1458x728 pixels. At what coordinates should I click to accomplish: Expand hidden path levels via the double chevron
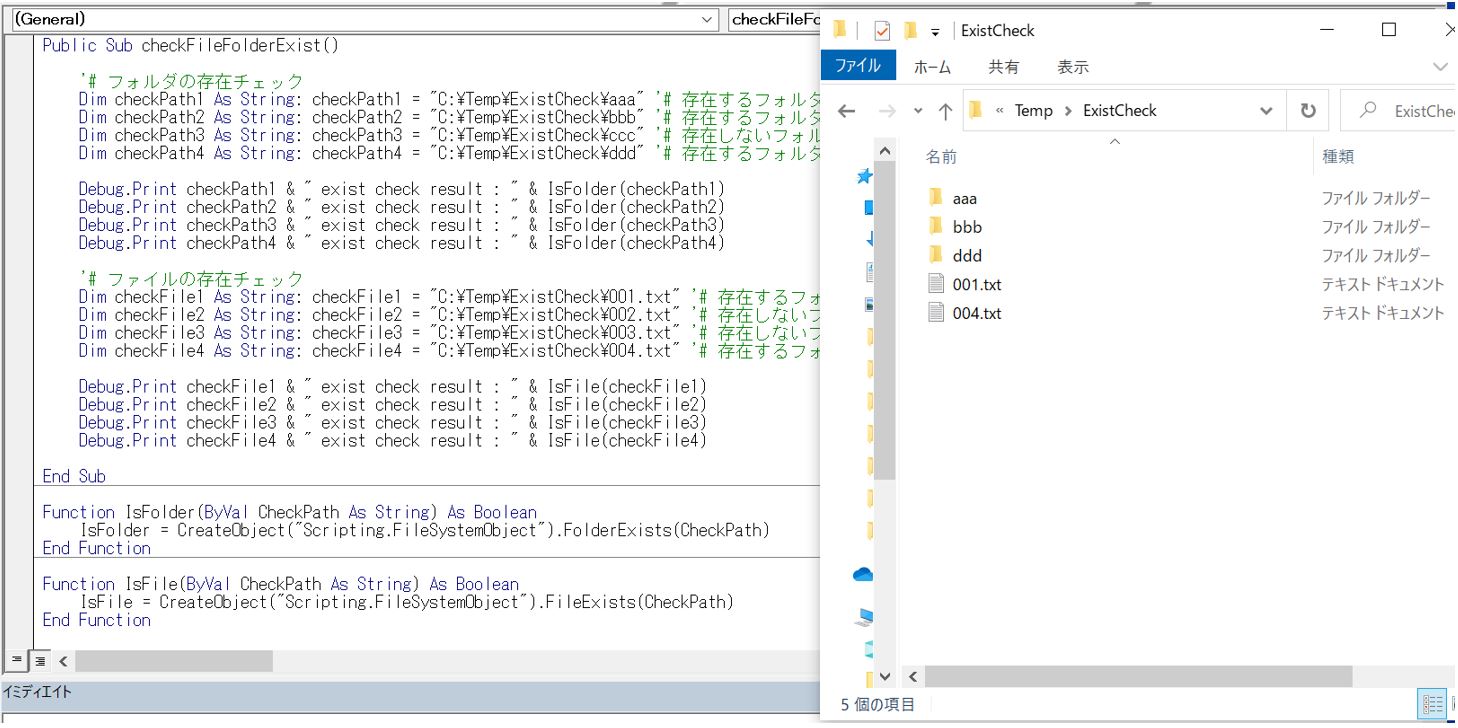(999, 111)
